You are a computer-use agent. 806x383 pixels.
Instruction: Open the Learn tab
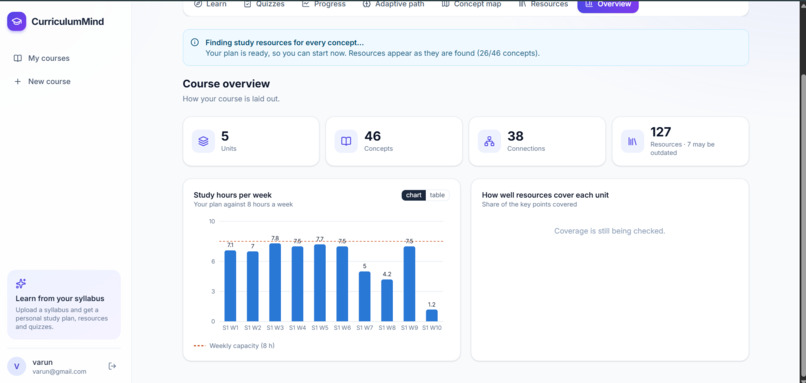click(210, 4)
